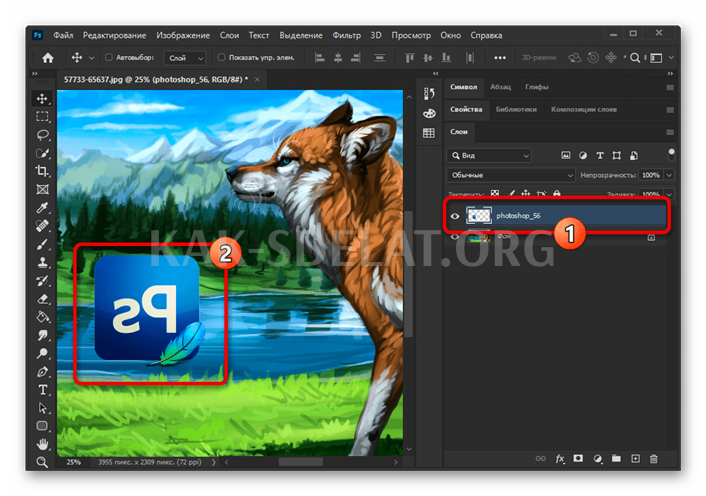Image resolution: width=706 pixels, height=496 pixels.
Task: Select the Horizontal Type tool
Action: coord(42,390)
